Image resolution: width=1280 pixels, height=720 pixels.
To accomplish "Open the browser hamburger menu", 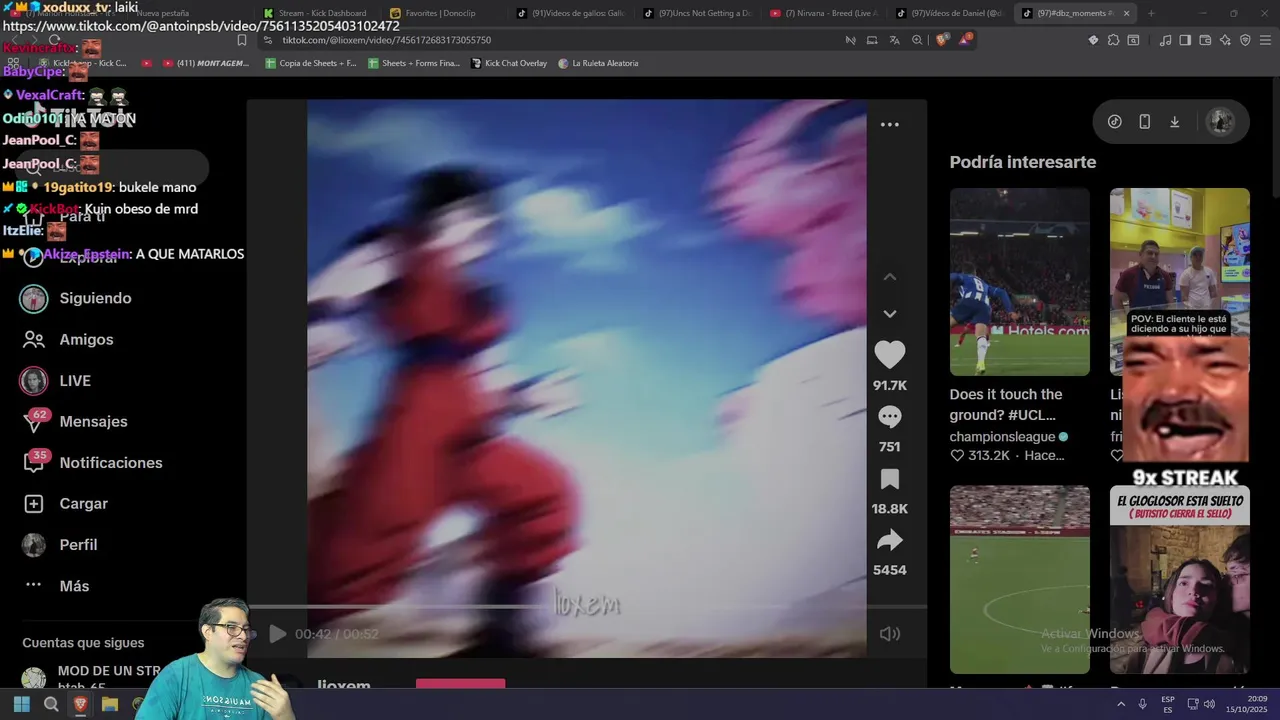I will click(x=1266, y=40).
